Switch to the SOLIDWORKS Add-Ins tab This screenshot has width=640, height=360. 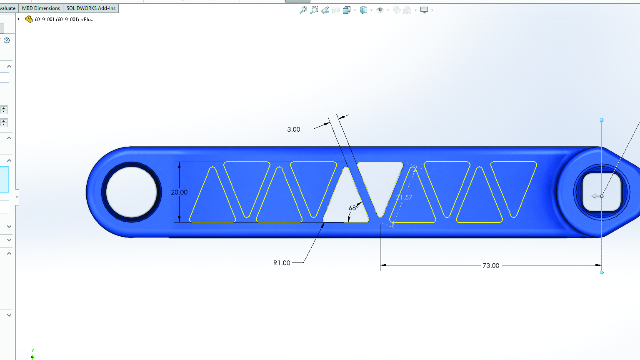[x=91, y=8]
